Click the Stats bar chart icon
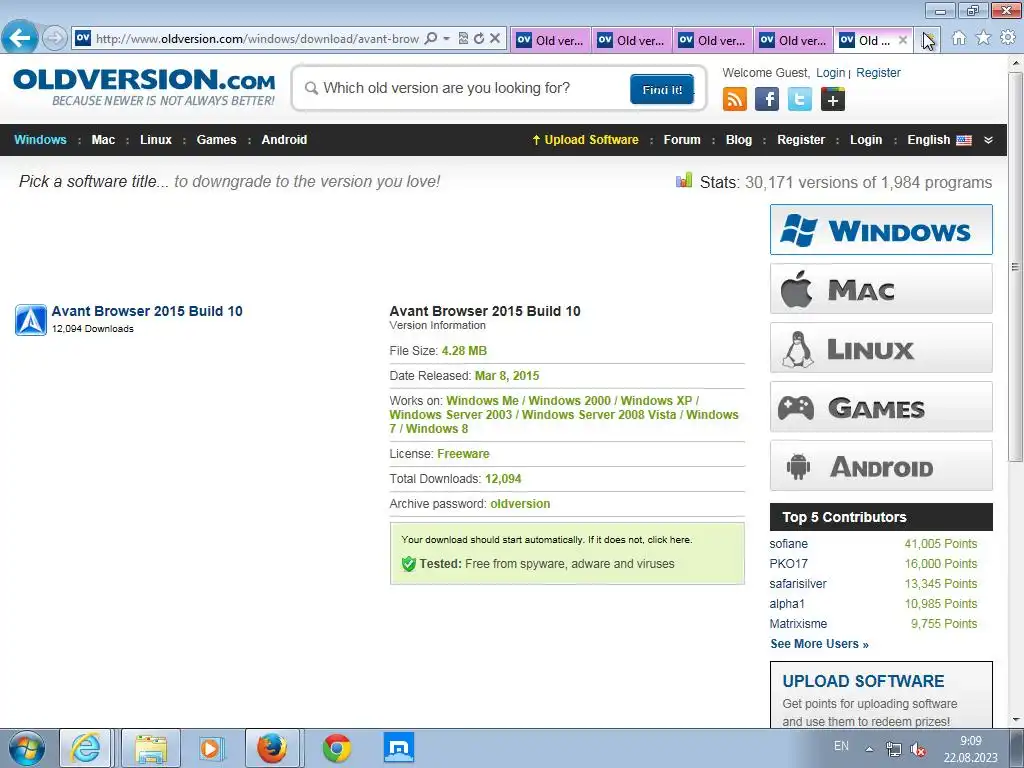The image size is (1024, 768). pos(684,180)
